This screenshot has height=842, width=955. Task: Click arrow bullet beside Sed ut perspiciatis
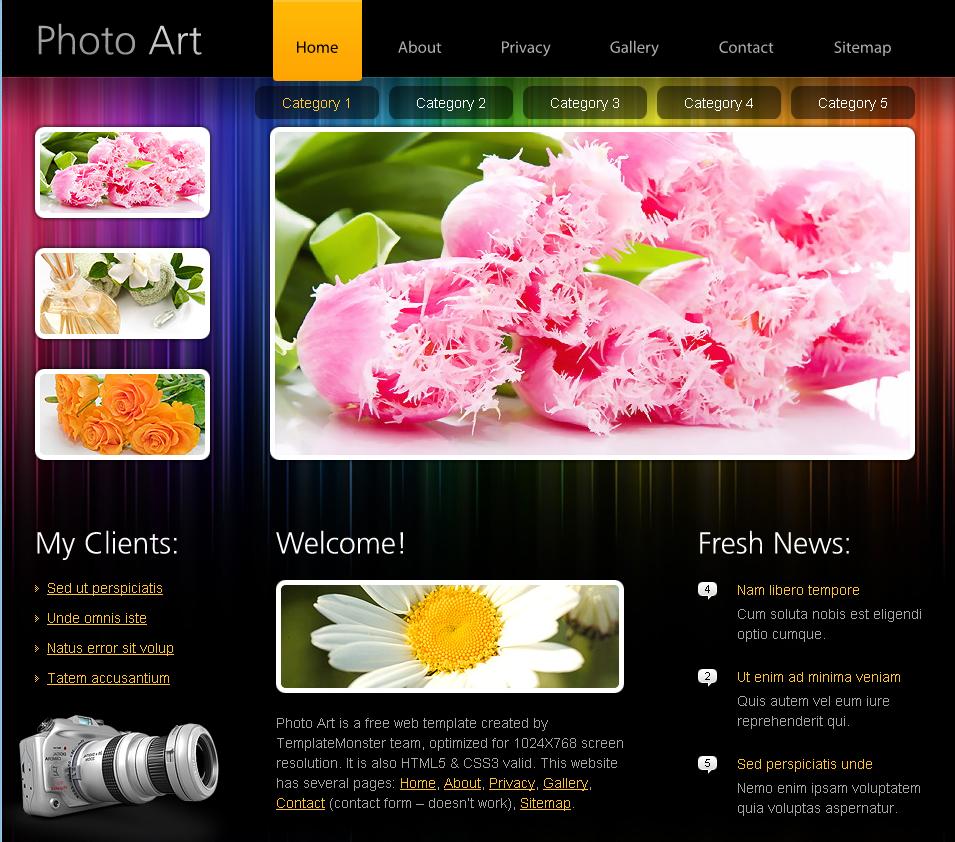[x=37, y=589]
